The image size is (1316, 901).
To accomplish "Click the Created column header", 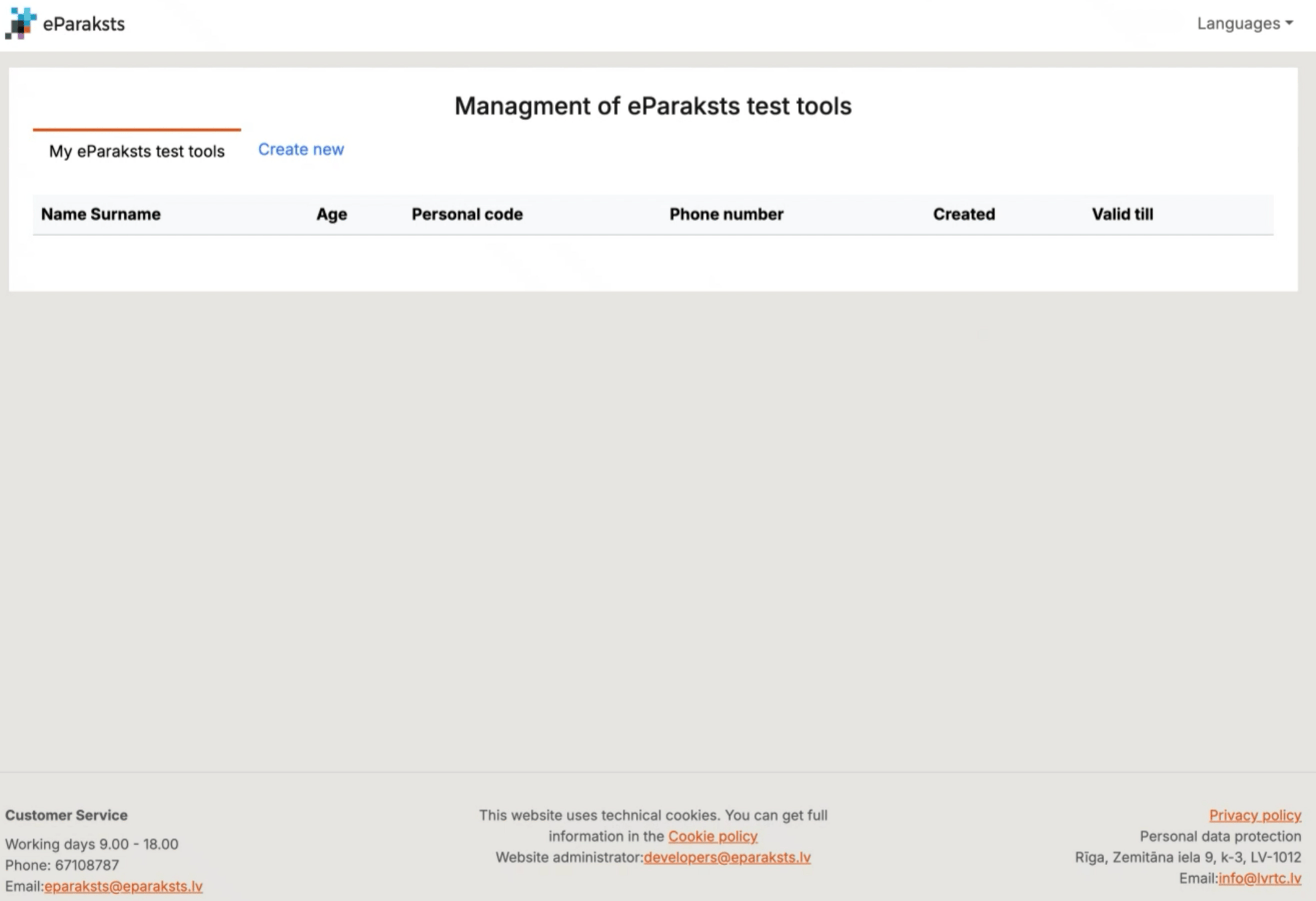I will coord(963,214).
